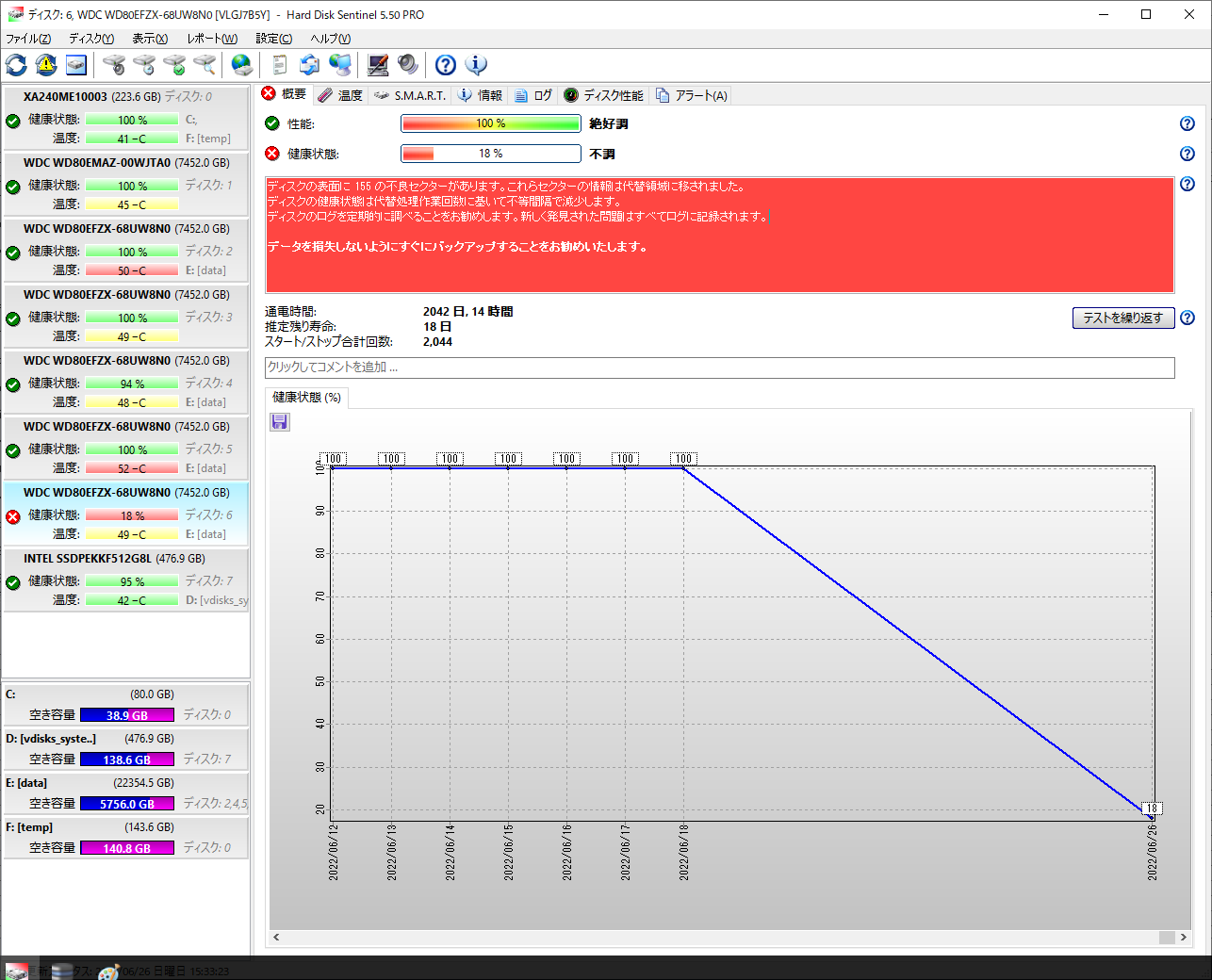The width and height of the screenshot is (1212, 980).
Task: Click the graph scrollbar left arrow
Action: (x=276, y=938)
